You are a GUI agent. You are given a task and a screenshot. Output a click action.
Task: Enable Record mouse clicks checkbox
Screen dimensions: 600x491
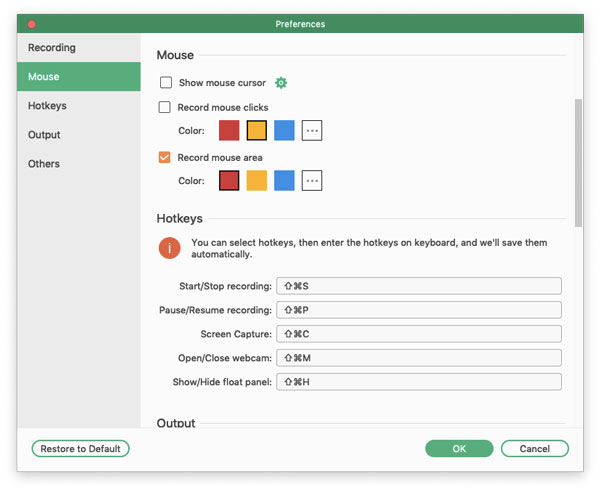coord(165,107)
